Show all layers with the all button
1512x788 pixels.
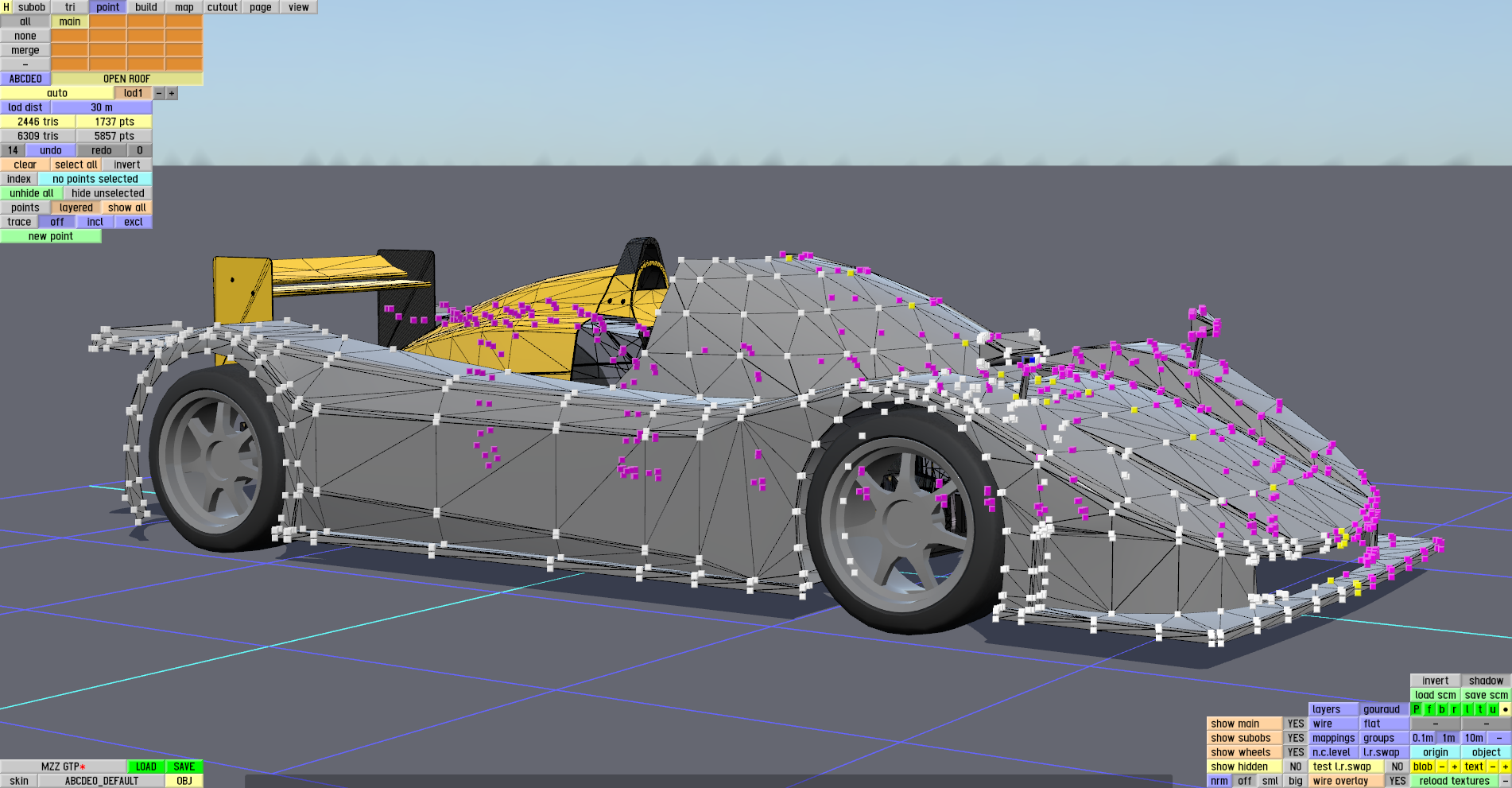(x=25, y=21)
